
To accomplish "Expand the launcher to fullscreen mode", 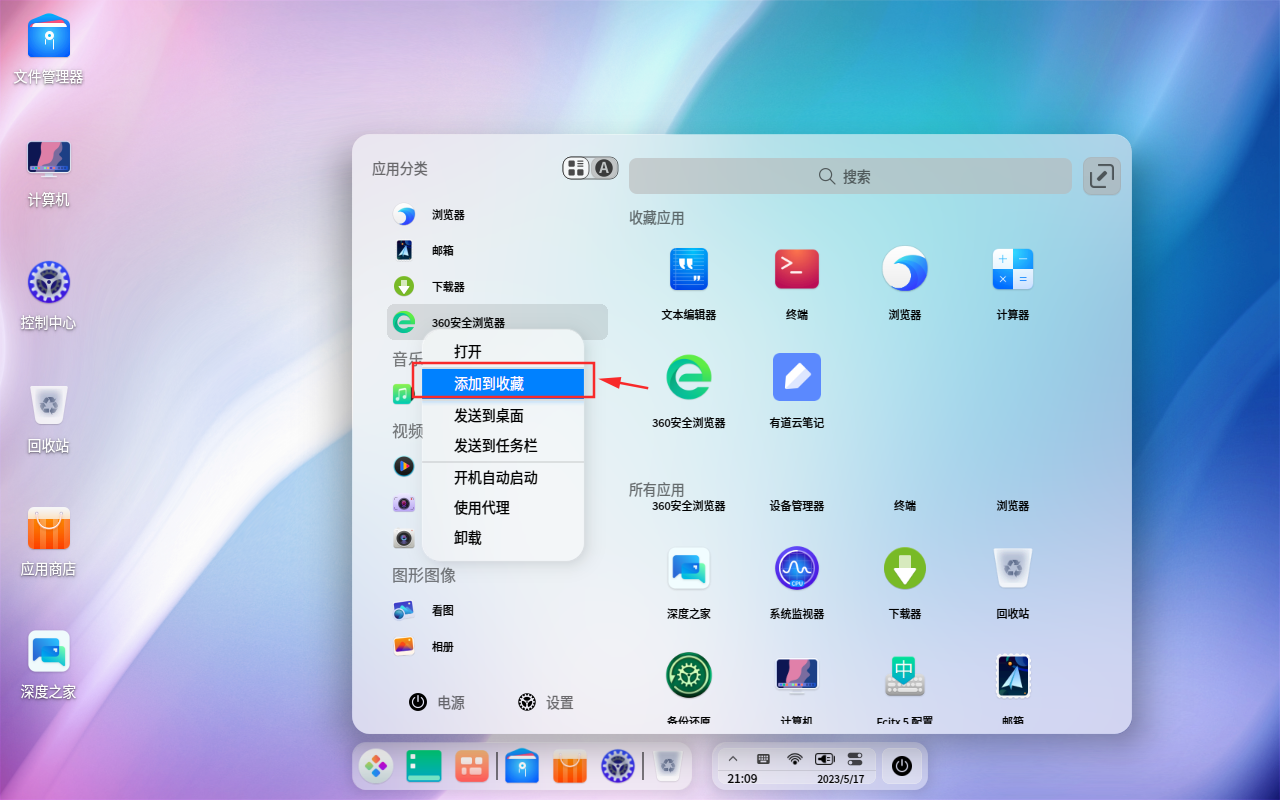I will click(x=1101, y=176).
